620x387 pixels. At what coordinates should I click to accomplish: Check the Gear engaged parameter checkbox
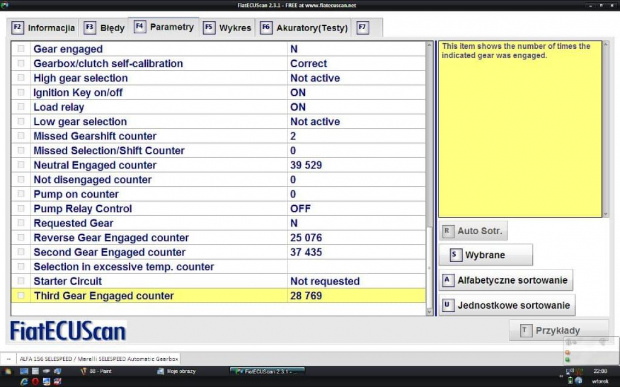coord(21,49)
